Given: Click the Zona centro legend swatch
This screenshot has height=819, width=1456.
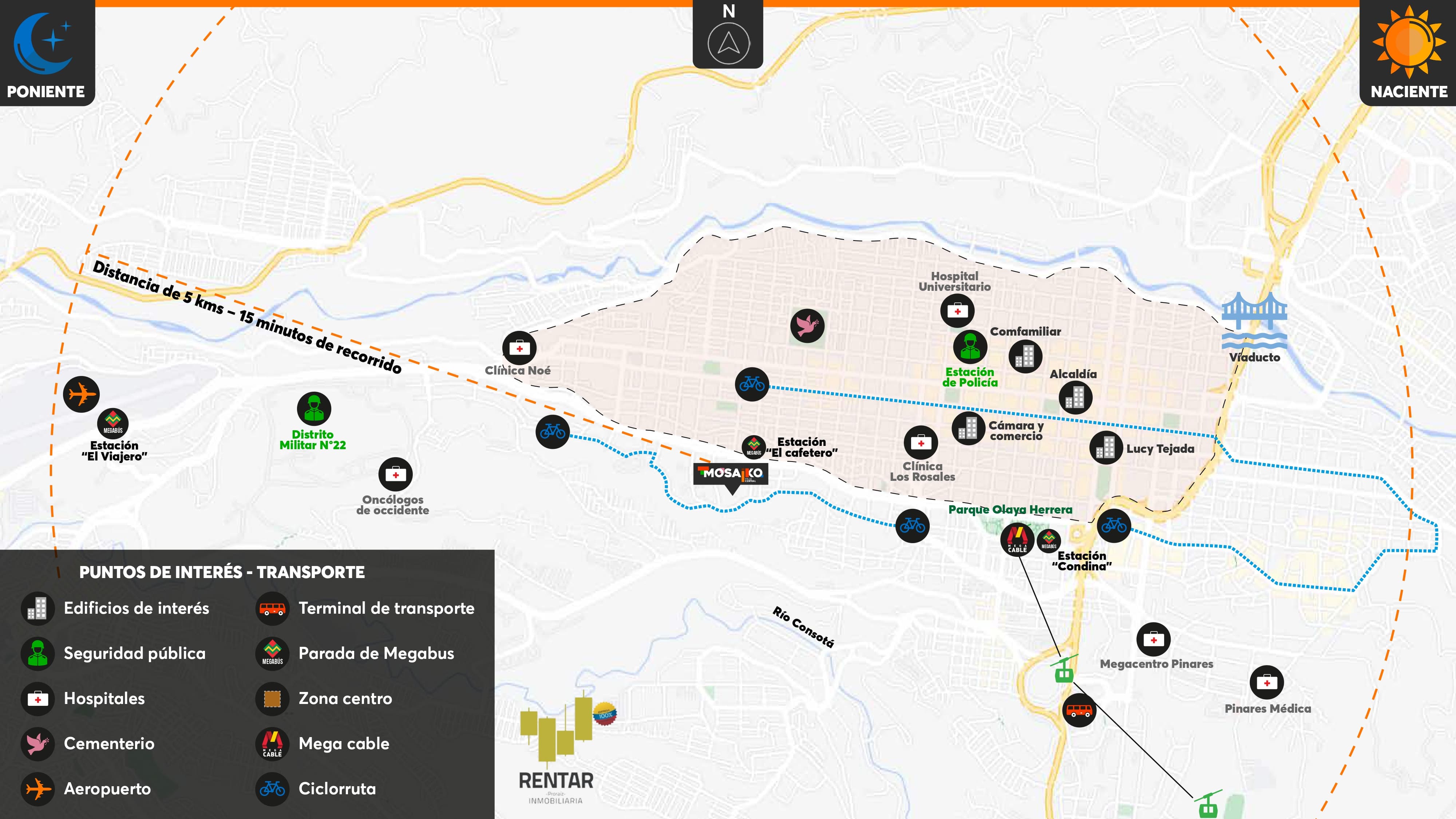Looking at the screenshot, I should click(x=272, y=699).
